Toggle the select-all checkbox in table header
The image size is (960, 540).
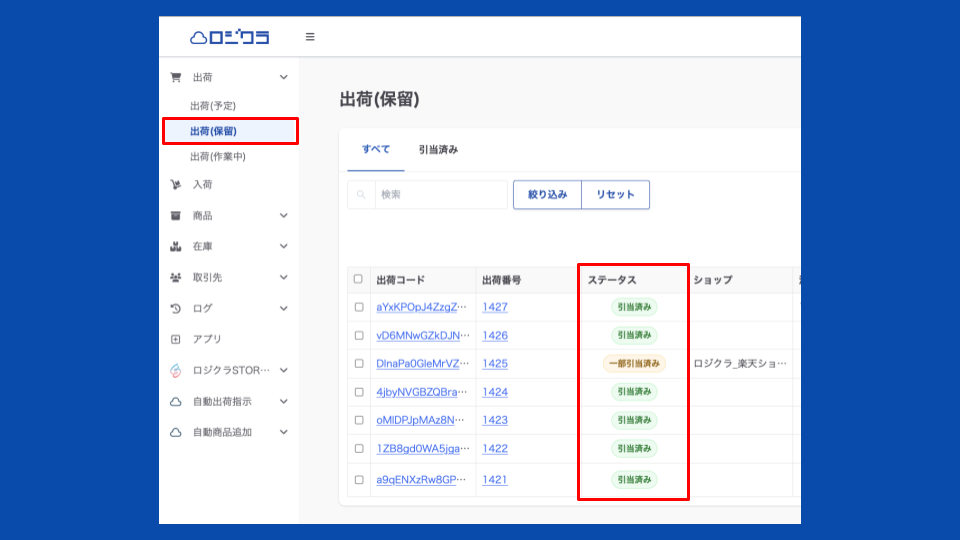pyautogui.click(x=359, y=279)
